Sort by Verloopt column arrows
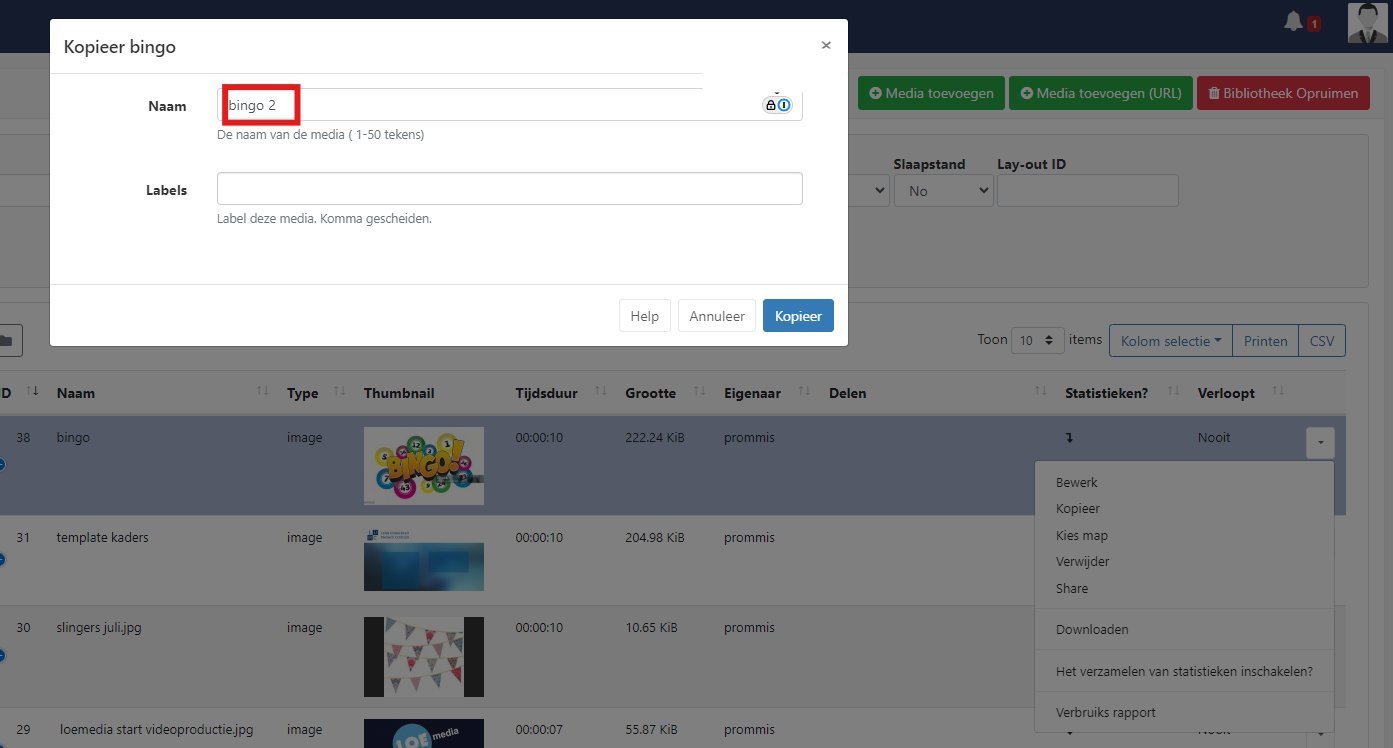The width and height of the screenshot is (1393, 748). coord(1276,393)
